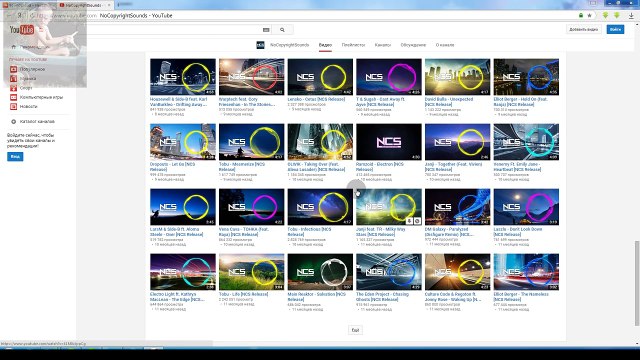Image resolution: width=640 pixels, height=360 pixels.
Task: Click the search magnifier button
Action: click(282, 30)
